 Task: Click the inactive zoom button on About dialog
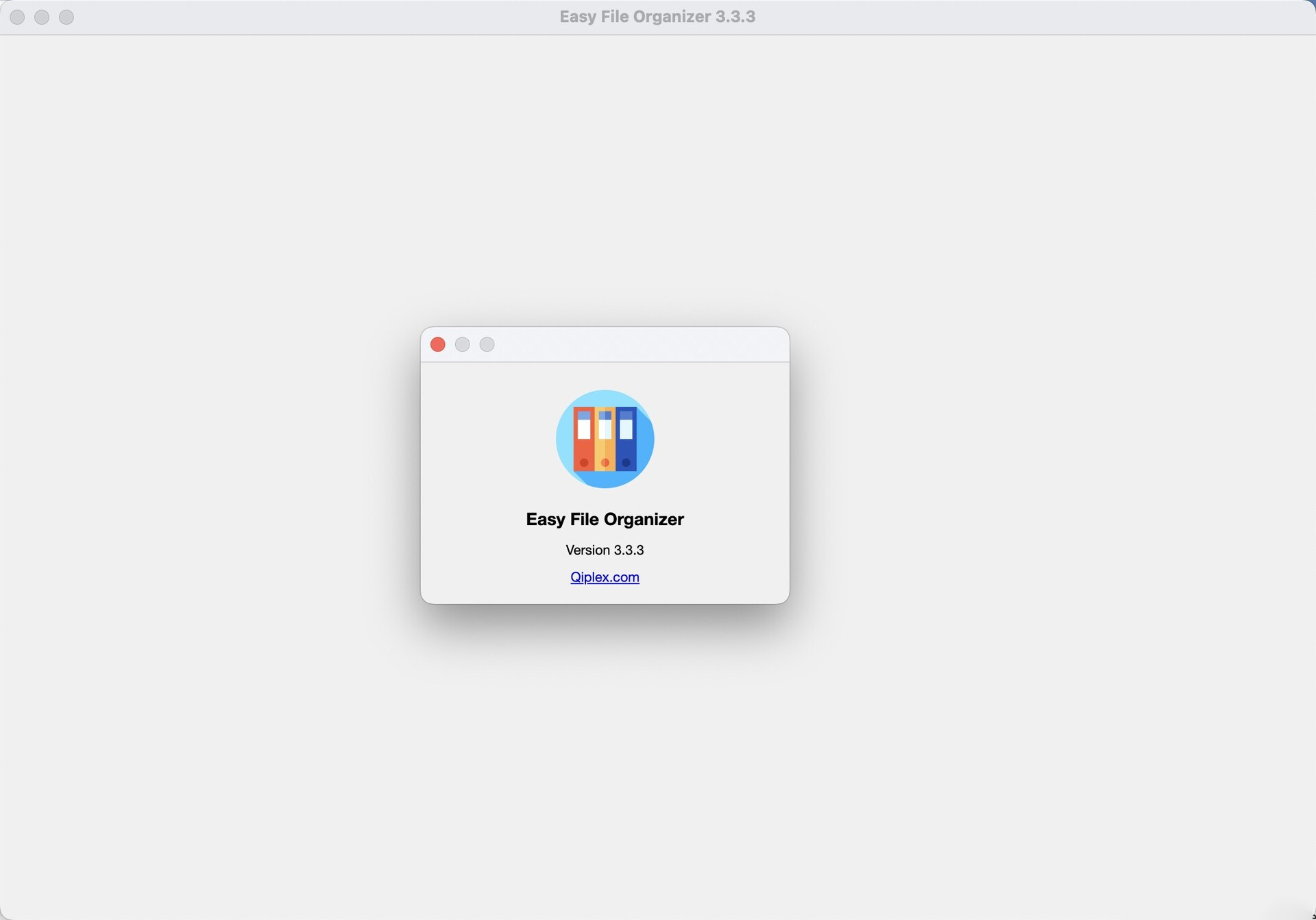(487, 344)
